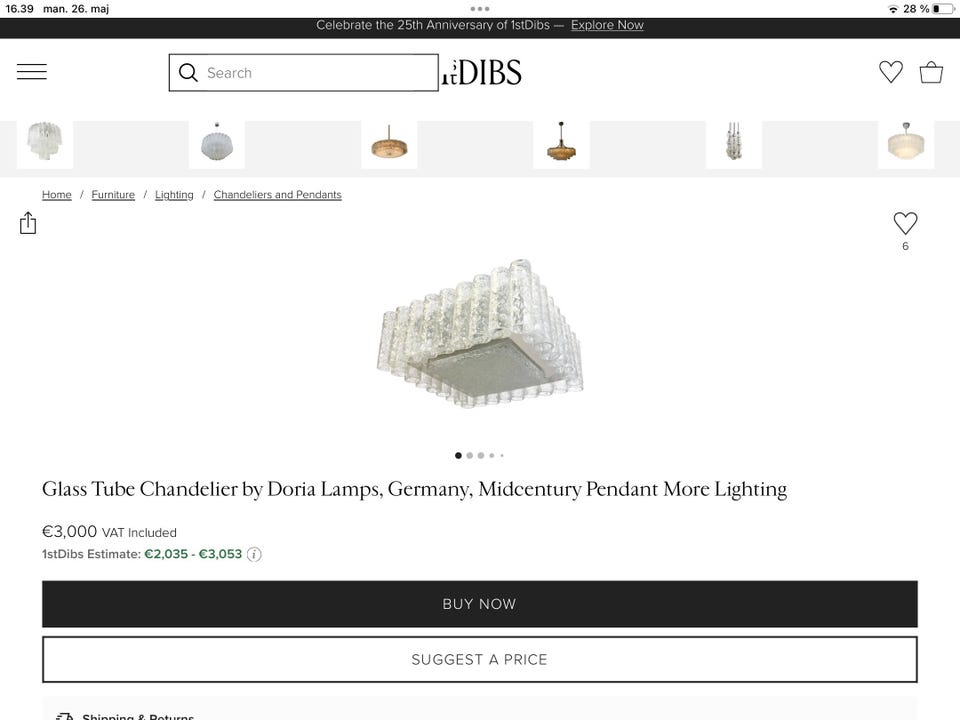The image size is (960, 720).
Task: Focus the Search input field
Action: [x=304, y=72]
